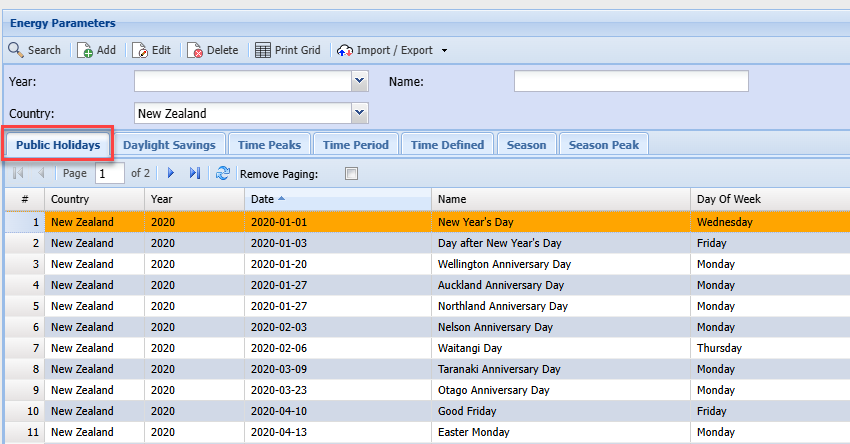Sort by the Day Of Week column
The width and height of the screenshot is (850, 444).
768,199
